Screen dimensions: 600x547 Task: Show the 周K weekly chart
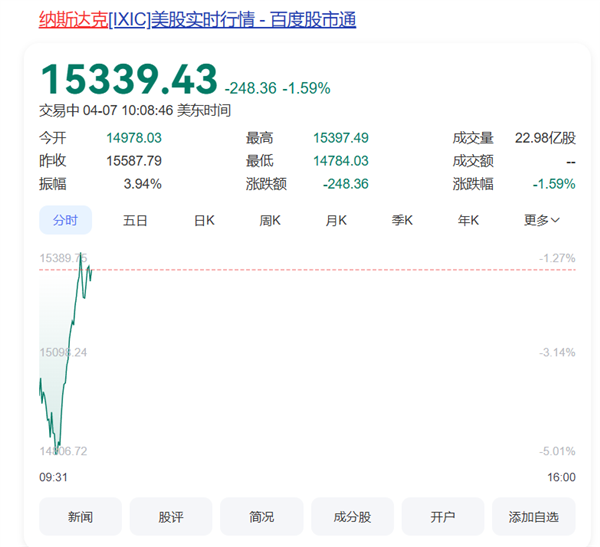click(270, 220)
